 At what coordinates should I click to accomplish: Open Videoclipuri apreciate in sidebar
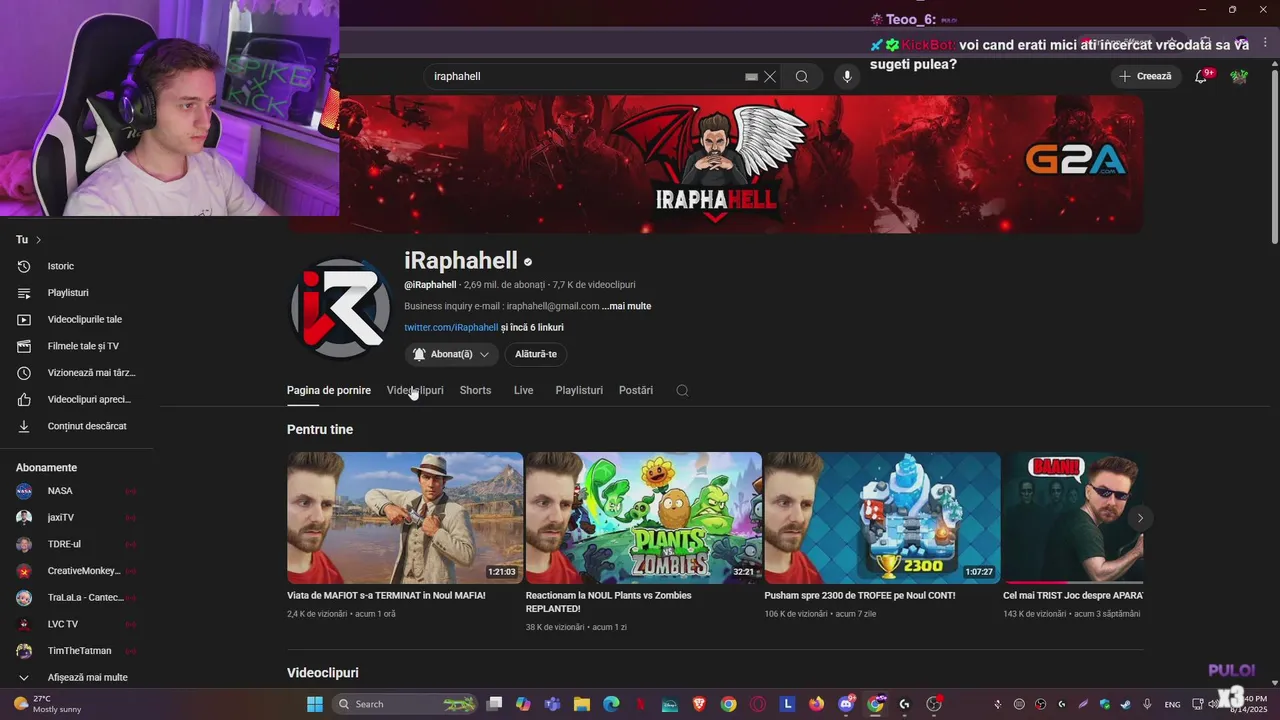click(x=76, y=399)
